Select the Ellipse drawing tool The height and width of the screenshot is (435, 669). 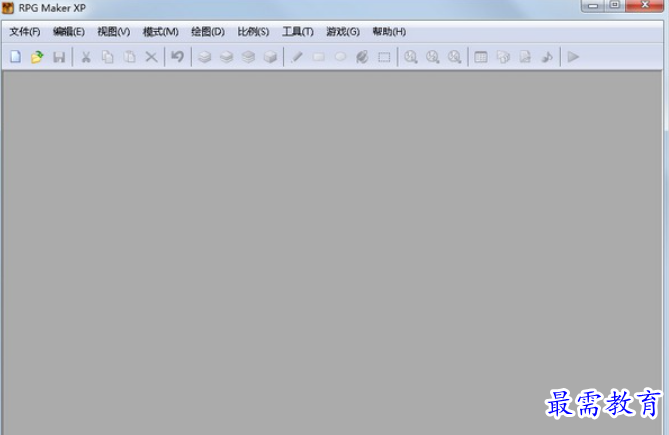click(340, 57)
